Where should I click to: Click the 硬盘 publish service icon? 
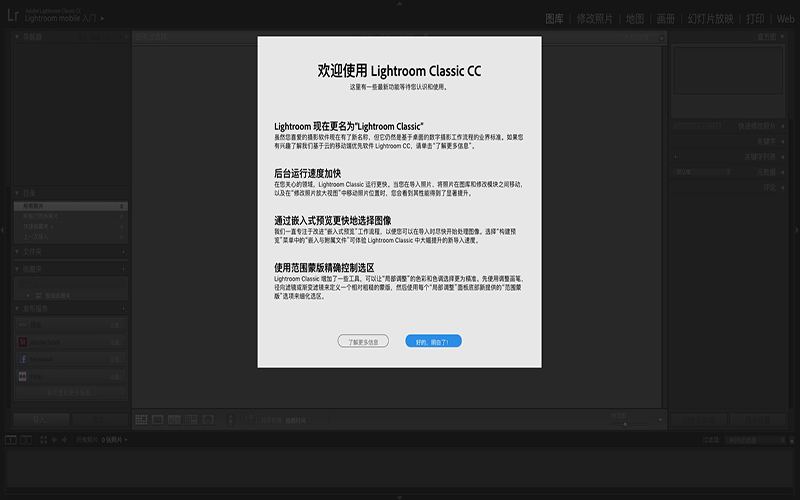[x=22, y=324]
